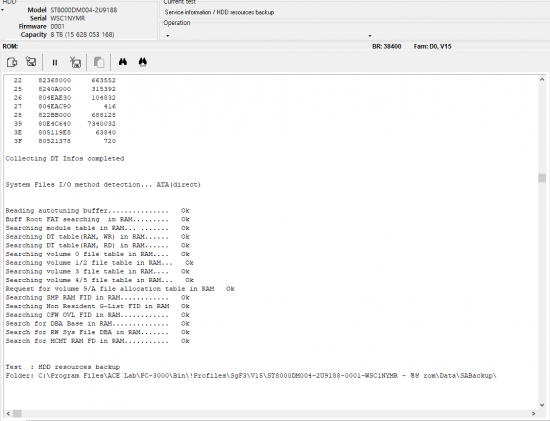Click the open log file icon
The height and width of the screenshot is (421, 550).
pos(12,62)
